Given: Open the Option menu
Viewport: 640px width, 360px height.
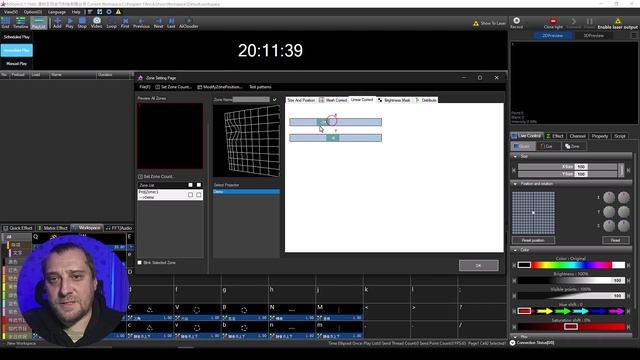Looking at the screenshot, I should click(33, 12).
